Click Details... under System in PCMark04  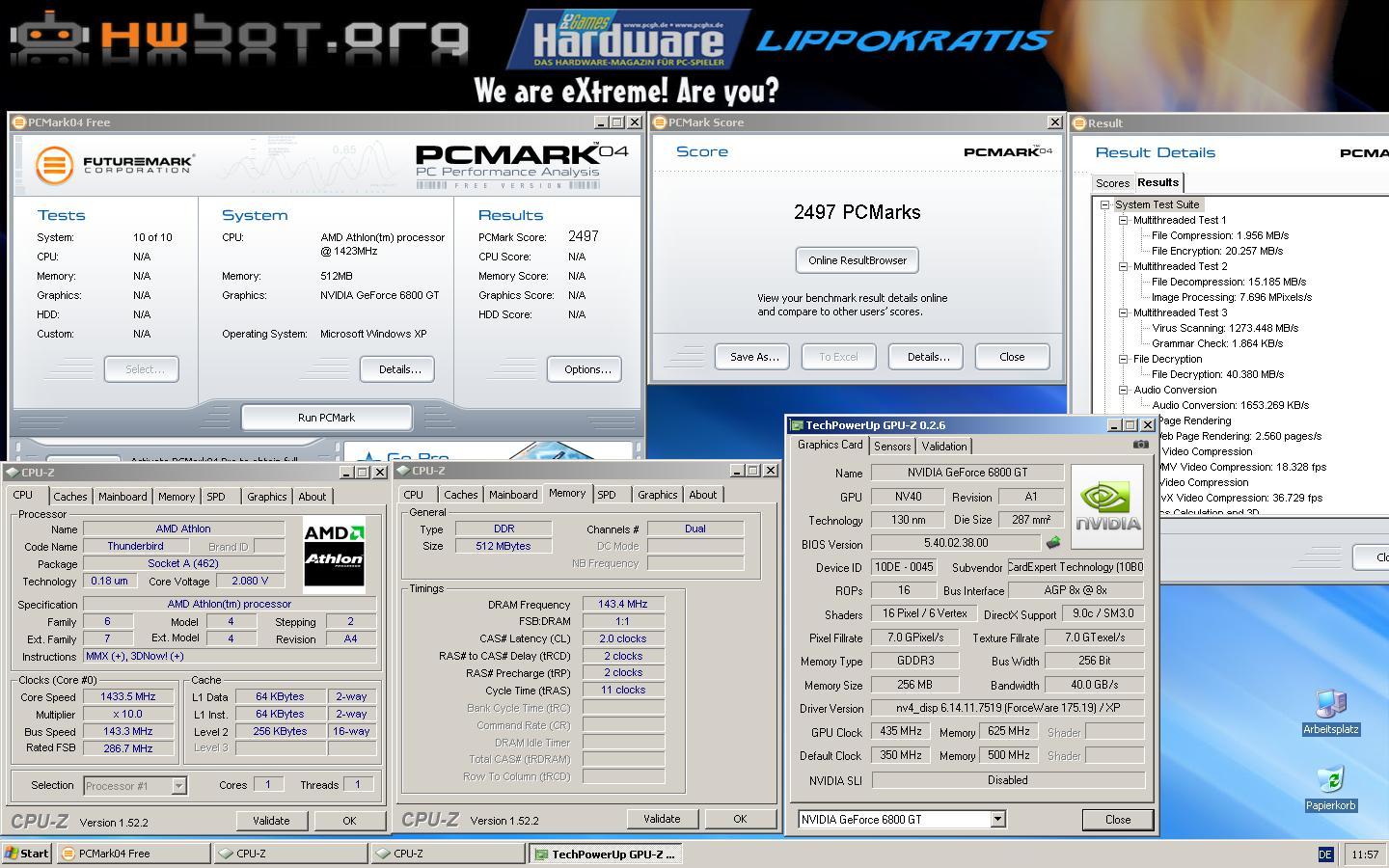coord(399,369)
